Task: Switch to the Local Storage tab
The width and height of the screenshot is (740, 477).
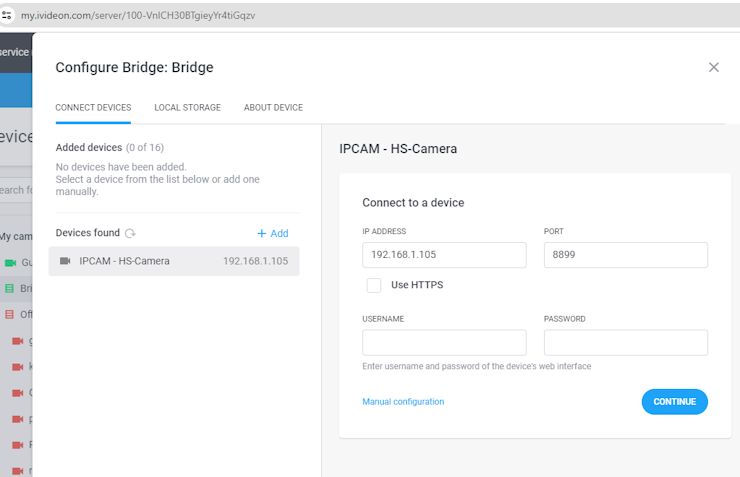Action: point(187,108)
